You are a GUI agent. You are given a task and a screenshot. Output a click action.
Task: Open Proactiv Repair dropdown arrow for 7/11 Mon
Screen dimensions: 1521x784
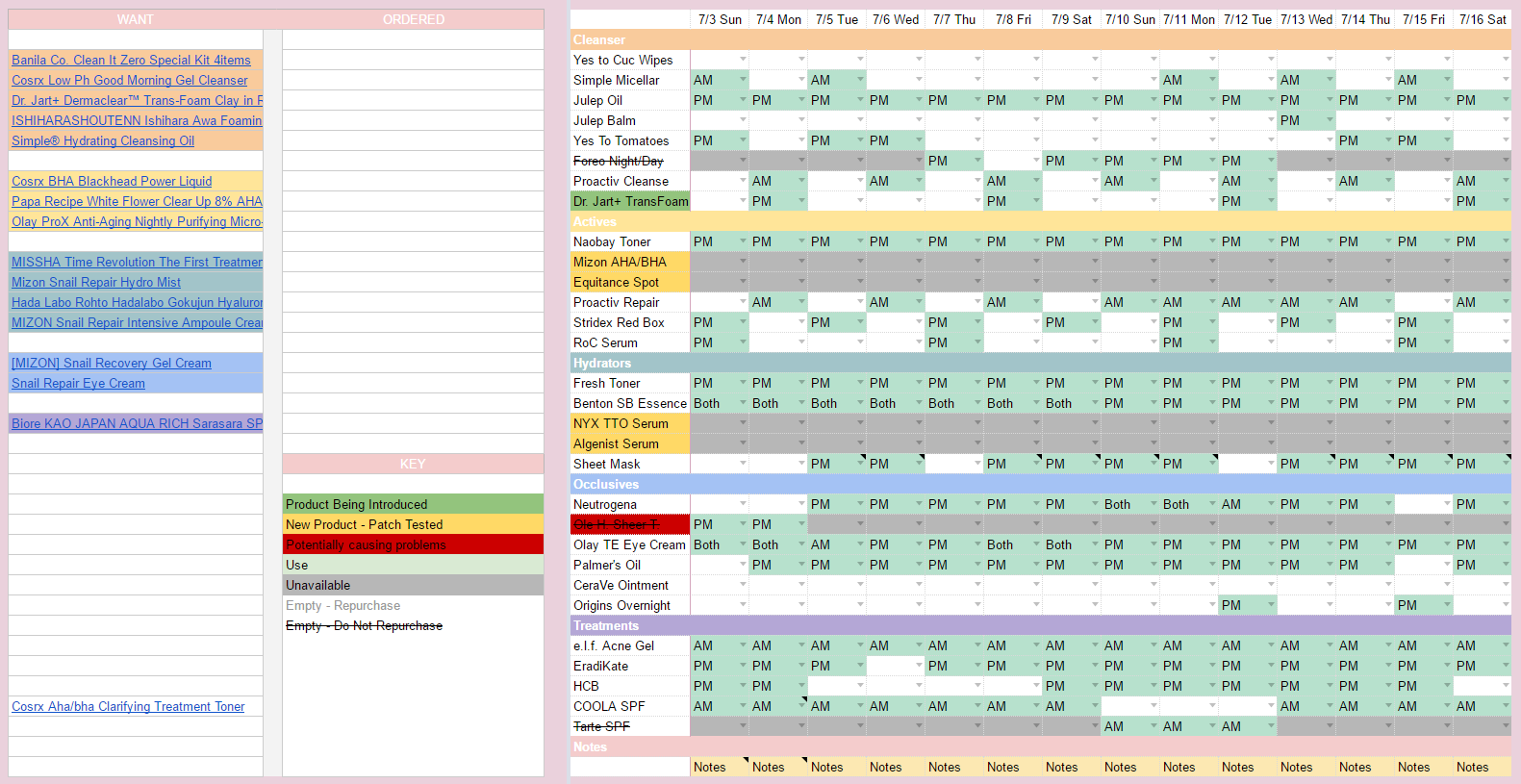click(1212, 302)
